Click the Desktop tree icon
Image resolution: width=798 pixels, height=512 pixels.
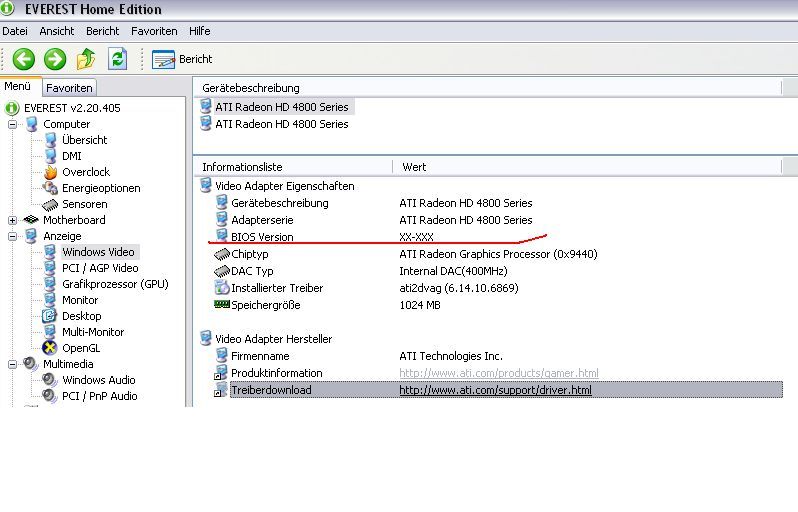pyautogui.click(x=49, y=316)
